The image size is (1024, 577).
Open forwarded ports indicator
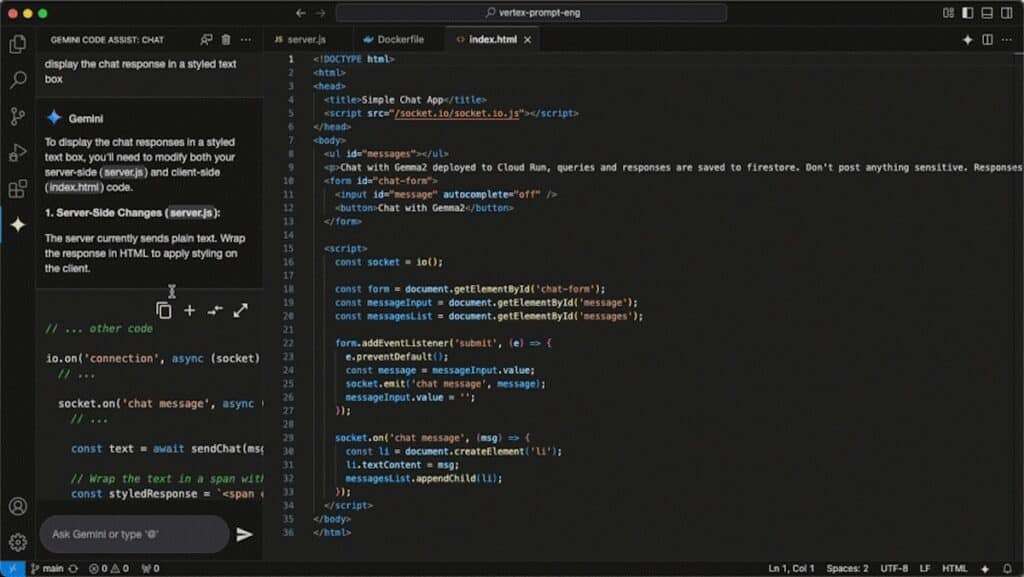click(x=151, y=569)
